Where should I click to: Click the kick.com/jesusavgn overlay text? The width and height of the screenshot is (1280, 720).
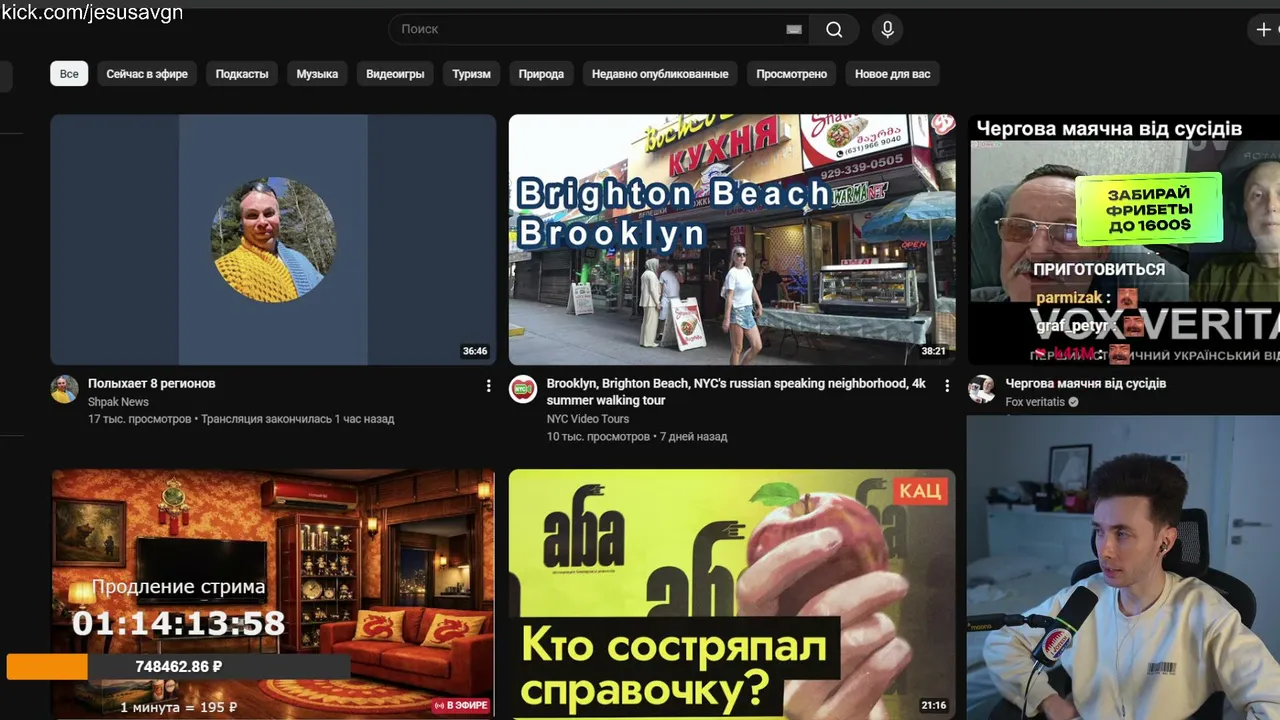92,12
